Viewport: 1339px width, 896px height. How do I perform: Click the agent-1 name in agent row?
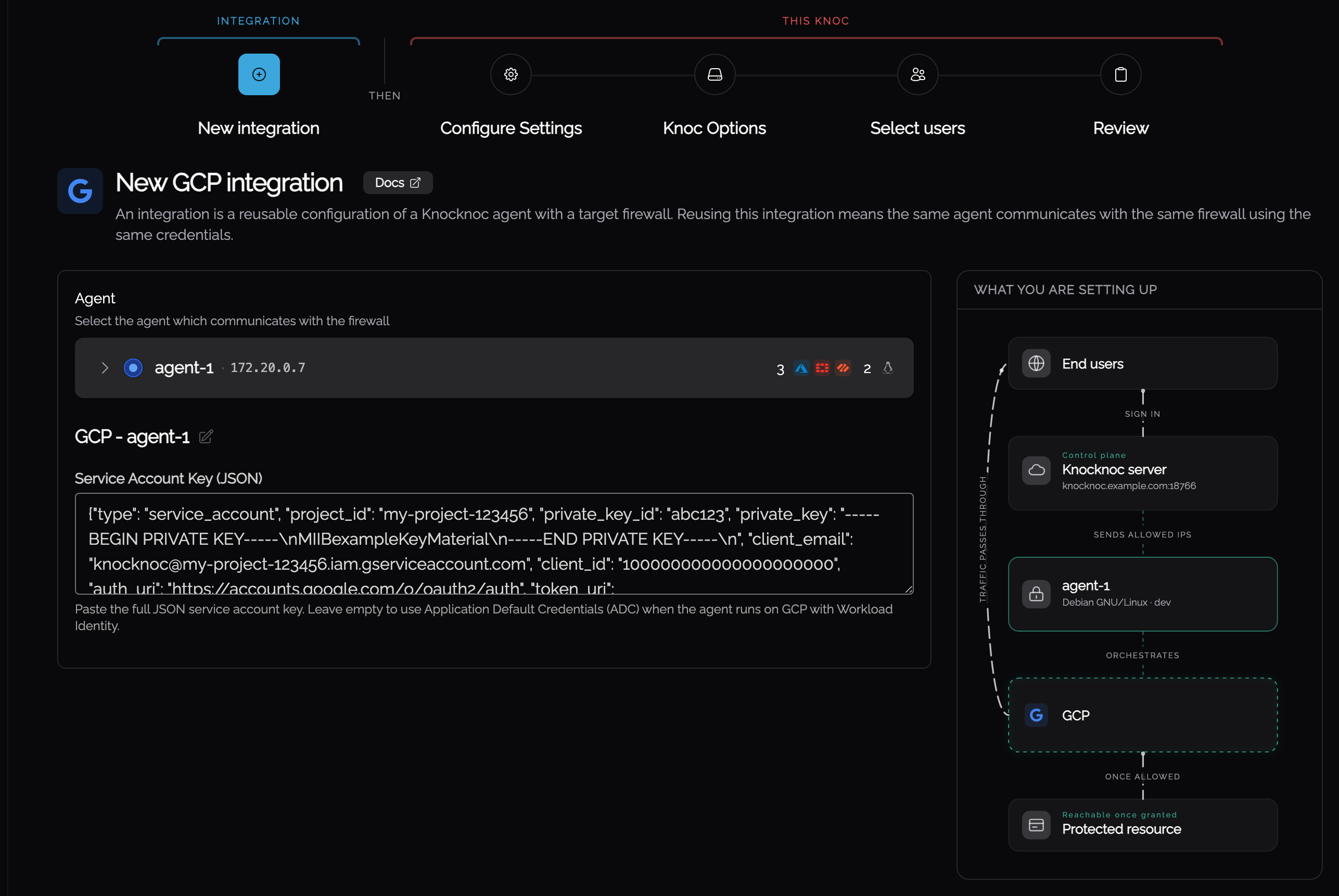point(184,367)
